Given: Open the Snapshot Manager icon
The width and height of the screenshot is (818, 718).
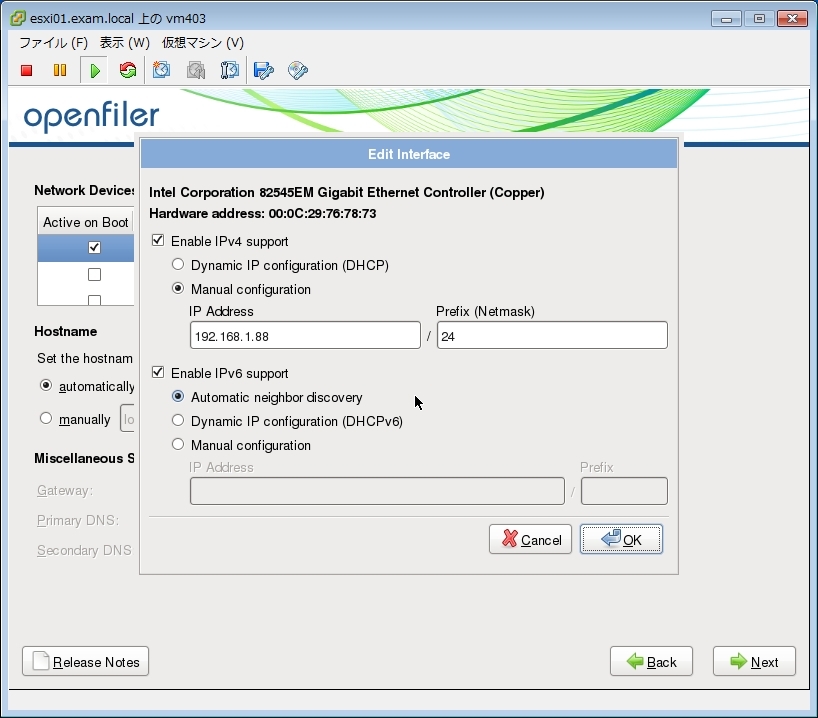Looking at the screenshot, I should pyautogui.click(x=230, y=70).
